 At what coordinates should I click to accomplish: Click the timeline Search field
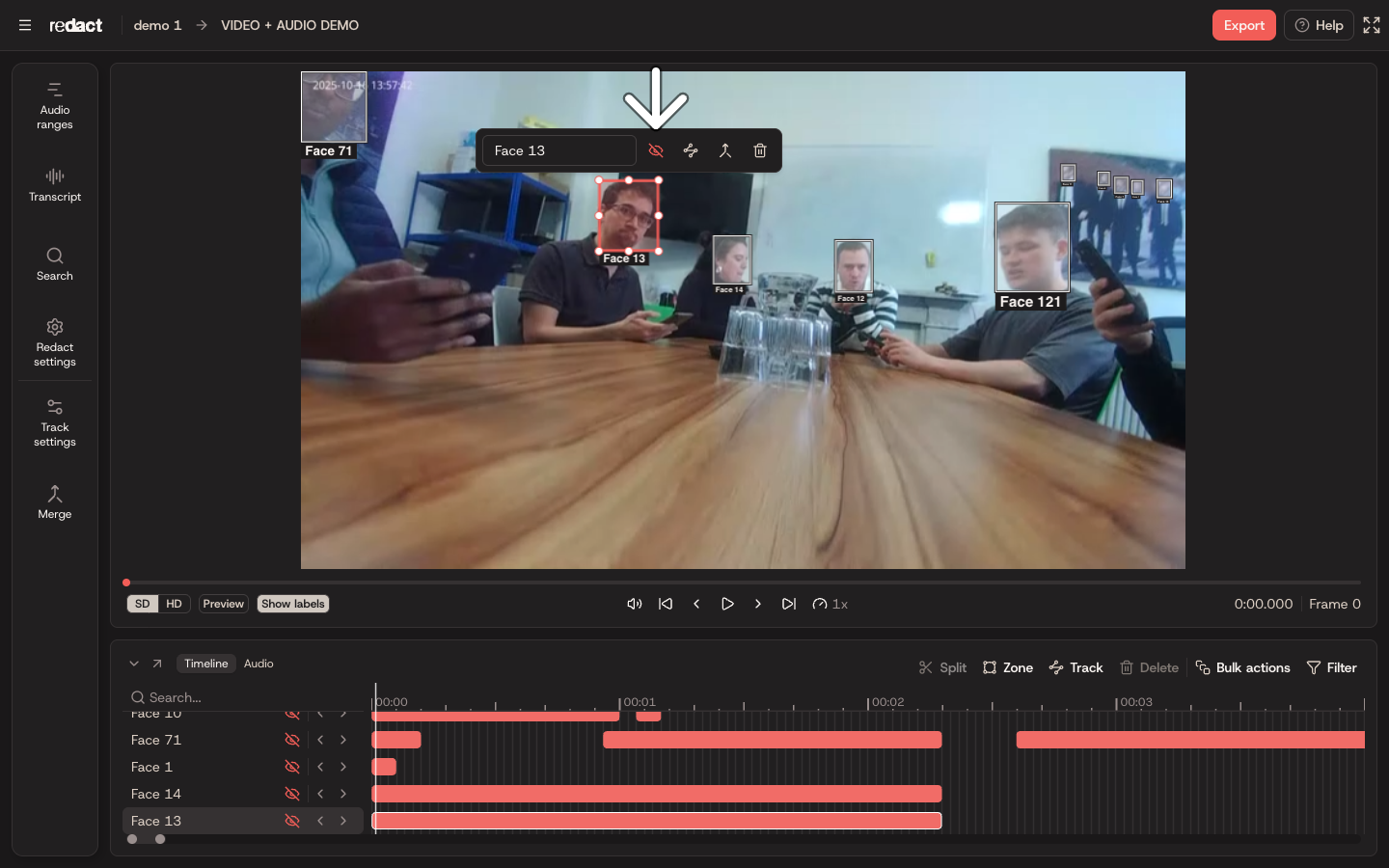[246, 697]
